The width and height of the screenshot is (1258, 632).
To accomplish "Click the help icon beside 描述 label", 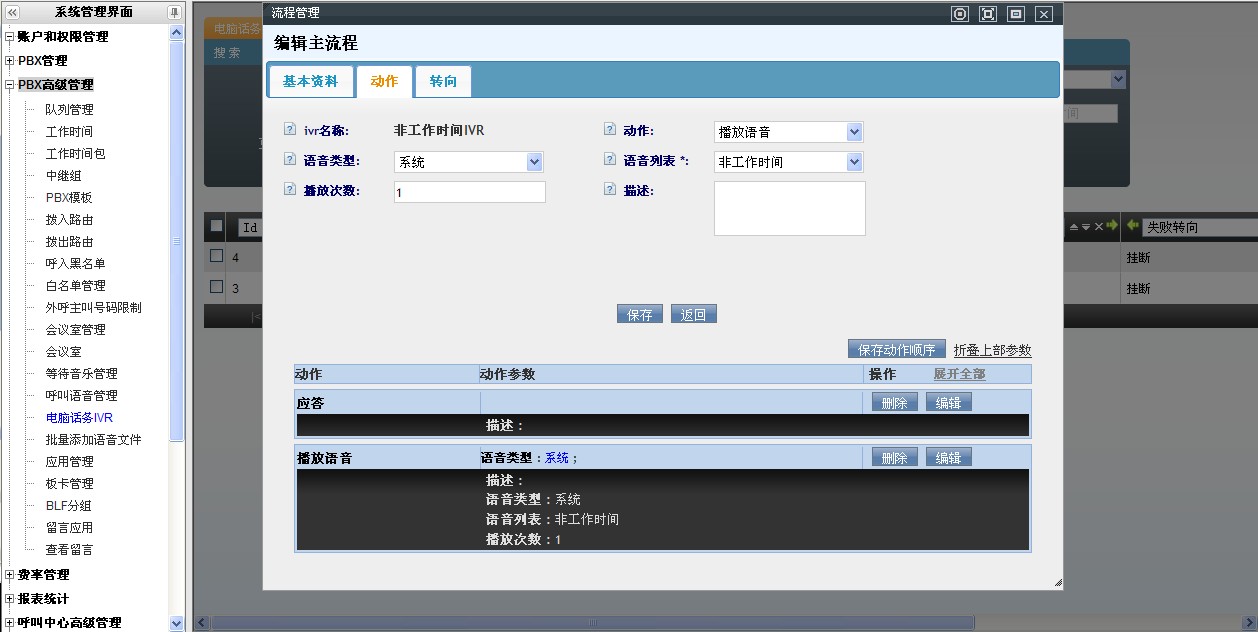I will [x=610, y=189].
